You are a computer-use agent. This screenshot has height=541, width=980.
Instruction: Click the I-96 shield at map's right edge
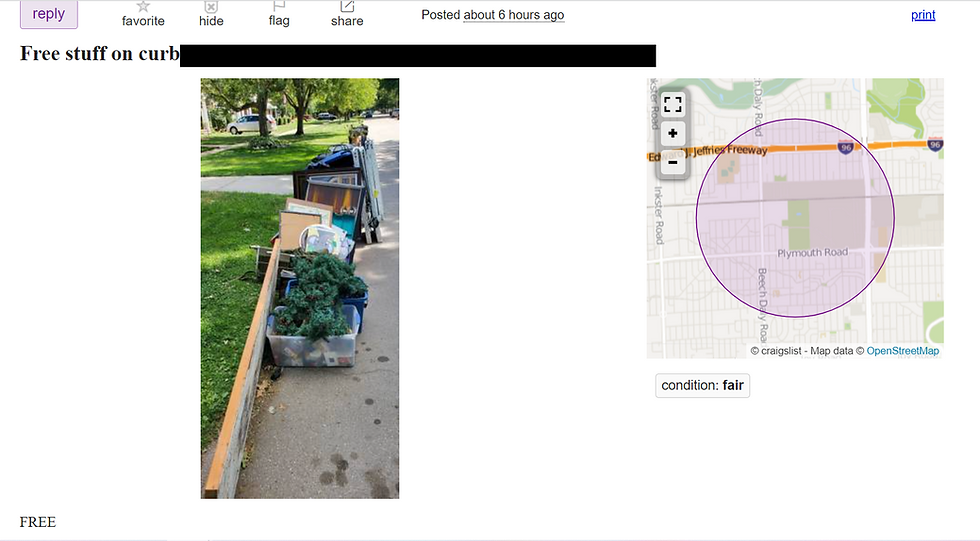(935, 145)
